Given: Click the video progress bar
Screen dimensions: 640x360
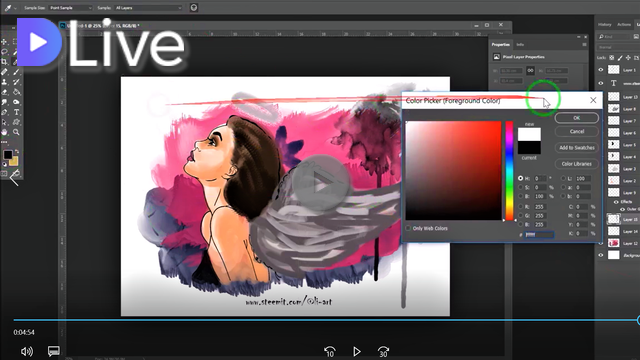Looking at the screenshot, I should pyautogui.click(x=326, y=320).
